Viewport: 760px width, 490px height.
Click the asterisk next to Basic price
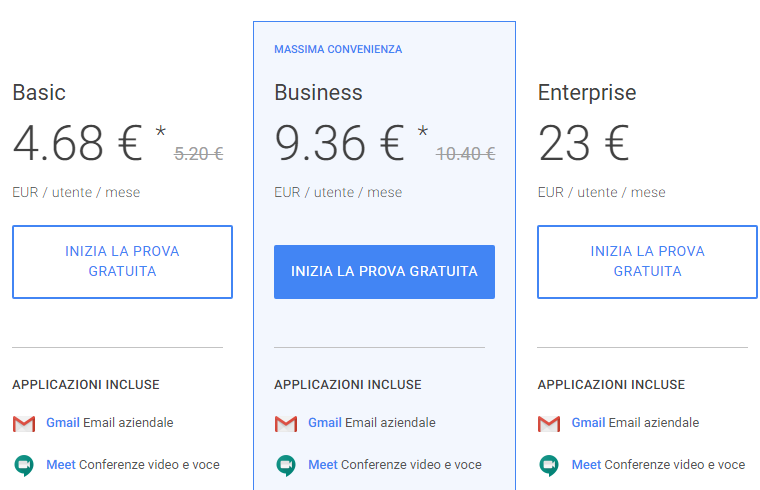[161, 132]
